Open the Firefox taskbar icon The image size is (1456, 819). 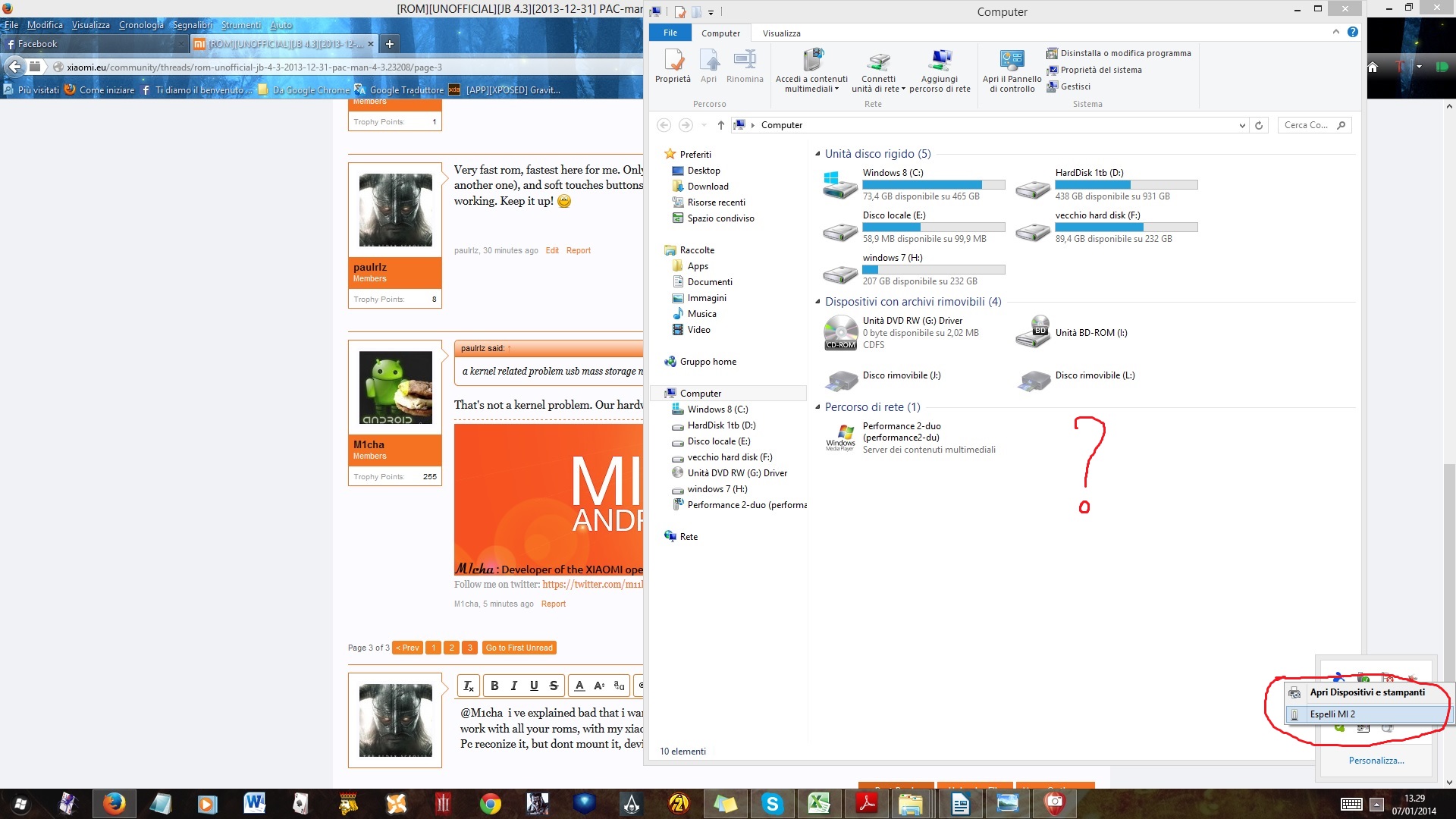pyautogui.click(x=115, y=803)
